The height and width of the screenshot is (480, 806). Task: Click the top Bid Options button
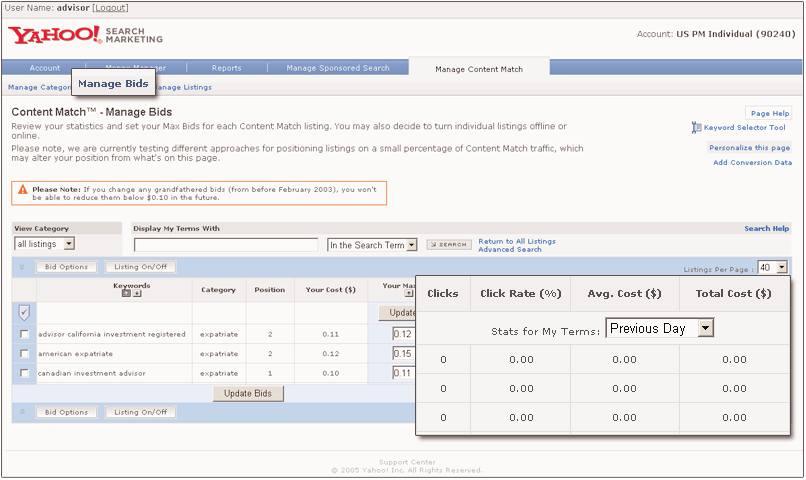click(x=67, y=267)
